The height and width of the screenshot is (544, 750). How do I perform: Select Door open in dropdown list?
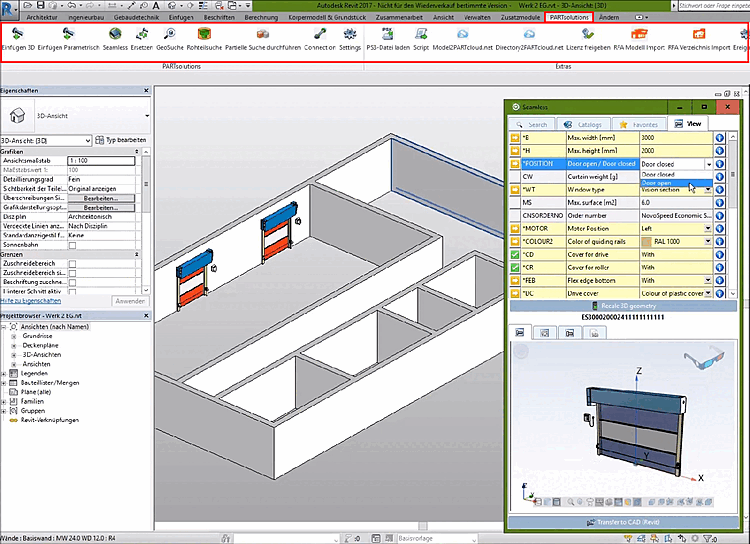click(676, 183)
